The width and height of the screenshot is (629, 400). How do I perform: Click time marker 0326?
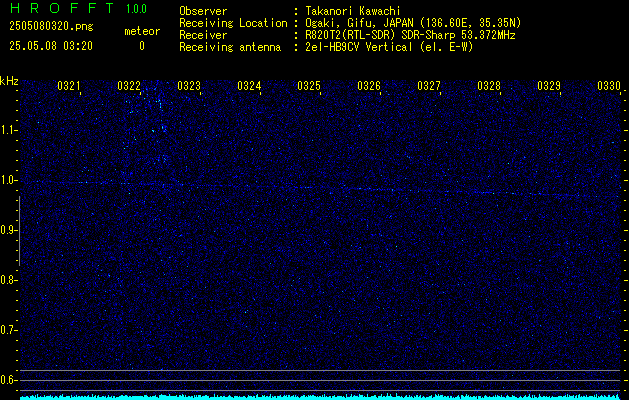[x=369, y=86]
